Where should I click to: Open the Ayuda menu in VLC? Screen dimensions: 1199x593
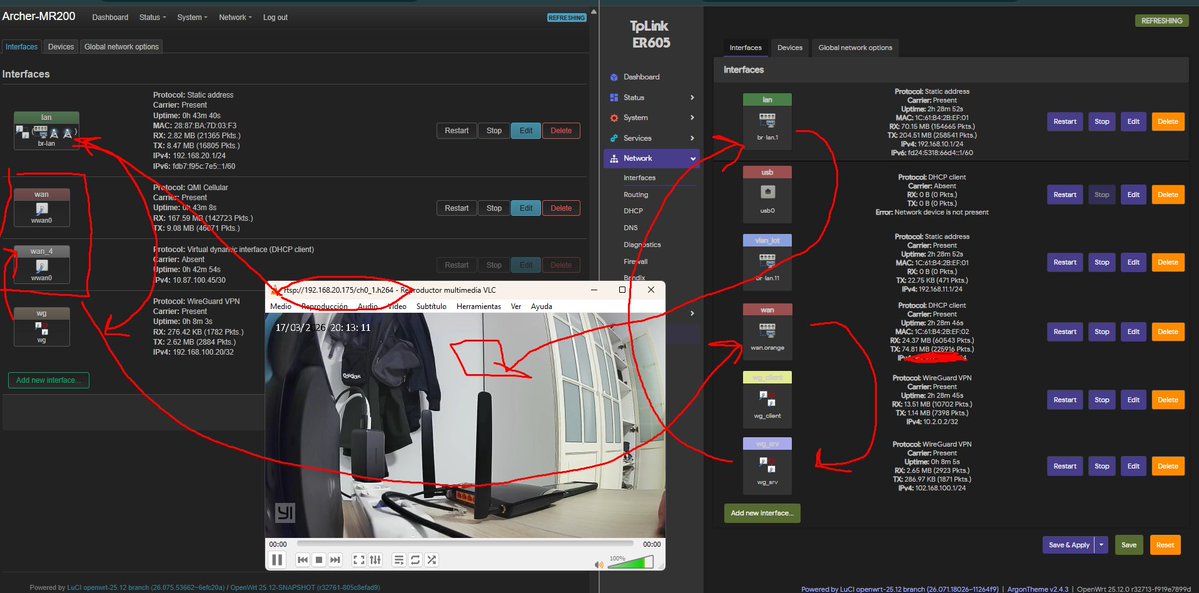coord(541,306)
